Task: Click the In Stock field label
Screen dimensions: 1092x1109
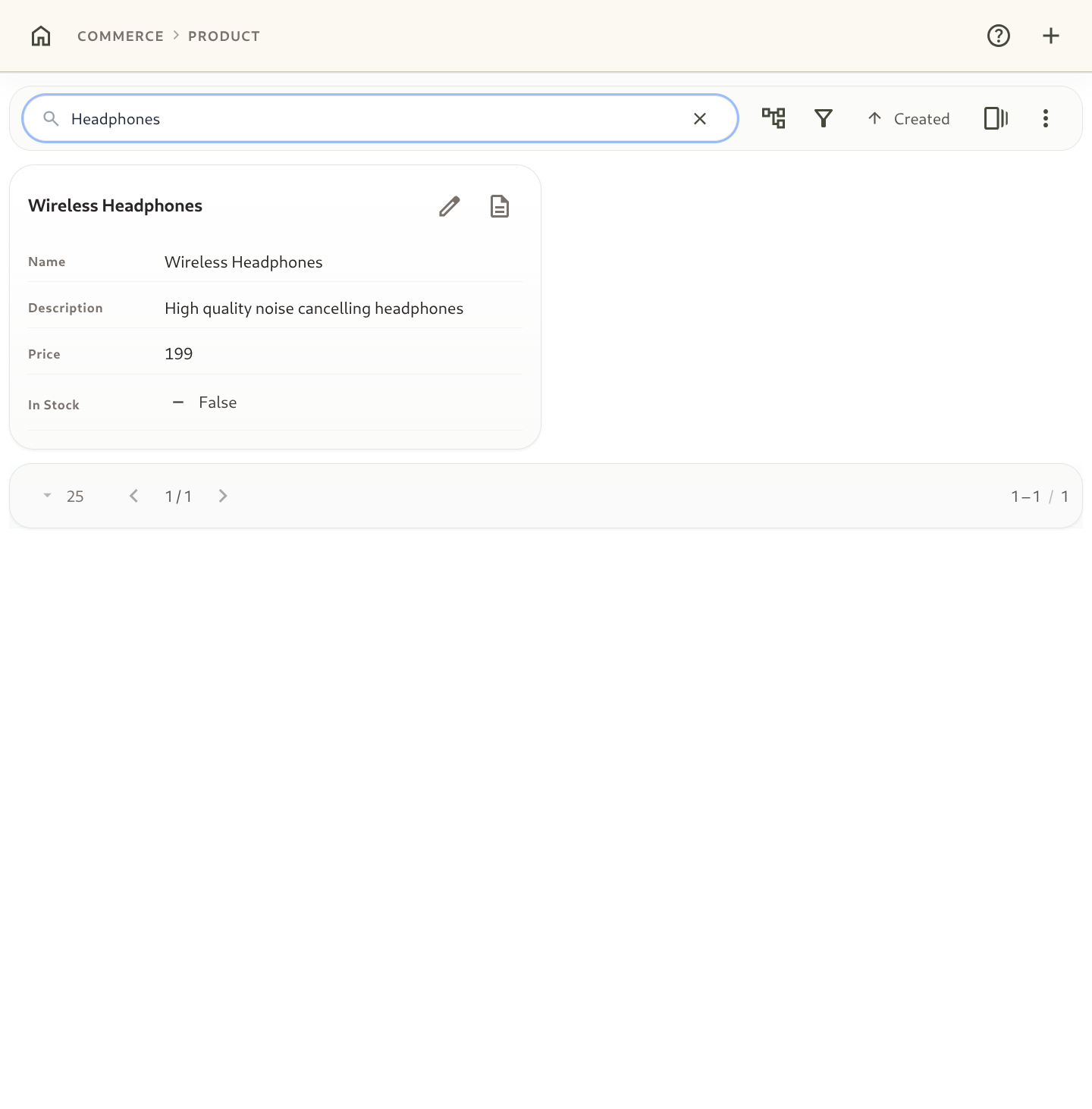Action: [x=54, y=405]
